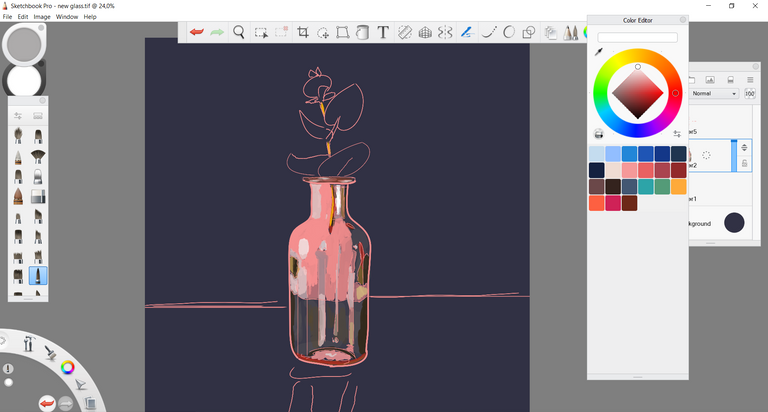This screenshot has width=768, height=412.
Task: Select the fan brush in brush palette
Action: click(x=38, y=156)
